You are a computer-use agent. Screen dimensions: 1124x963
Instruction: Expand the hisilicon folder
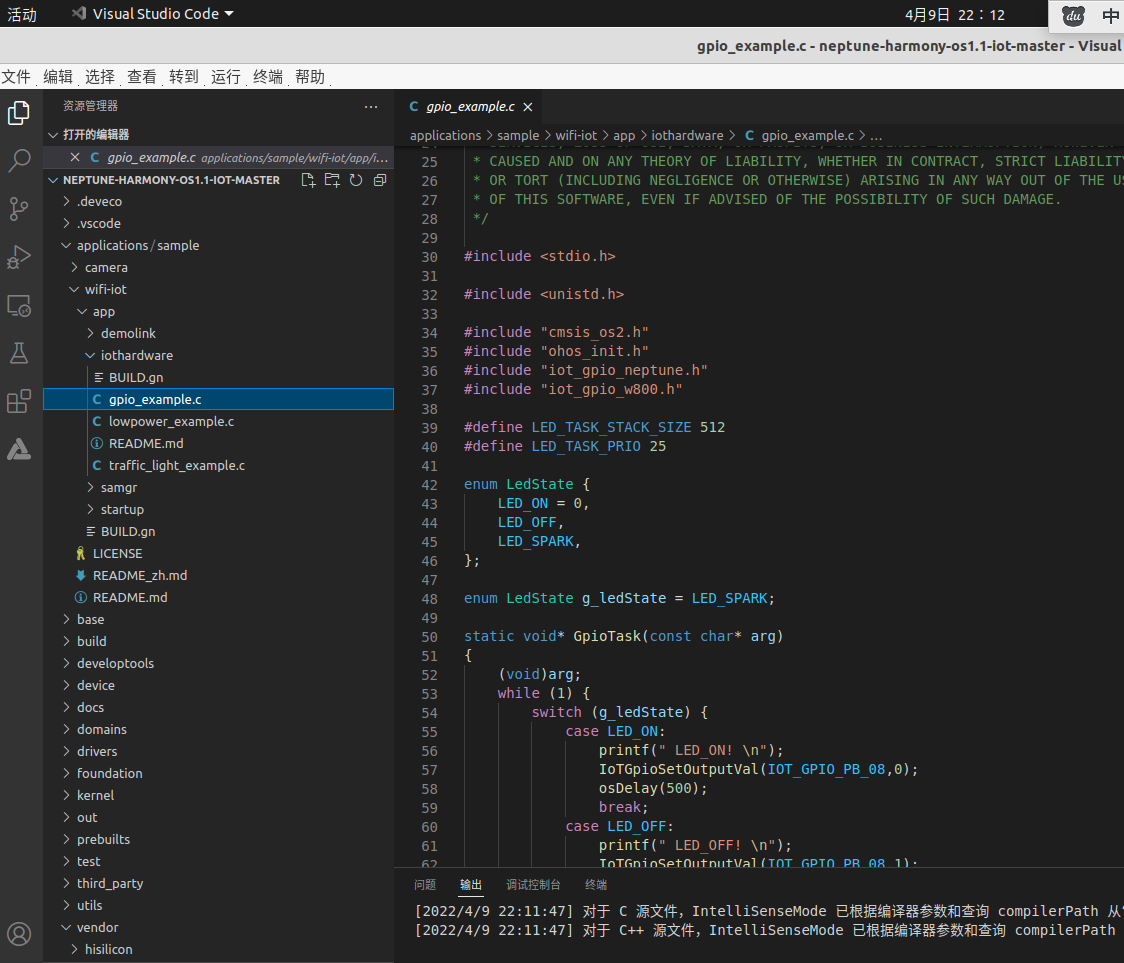pos(219,949)
